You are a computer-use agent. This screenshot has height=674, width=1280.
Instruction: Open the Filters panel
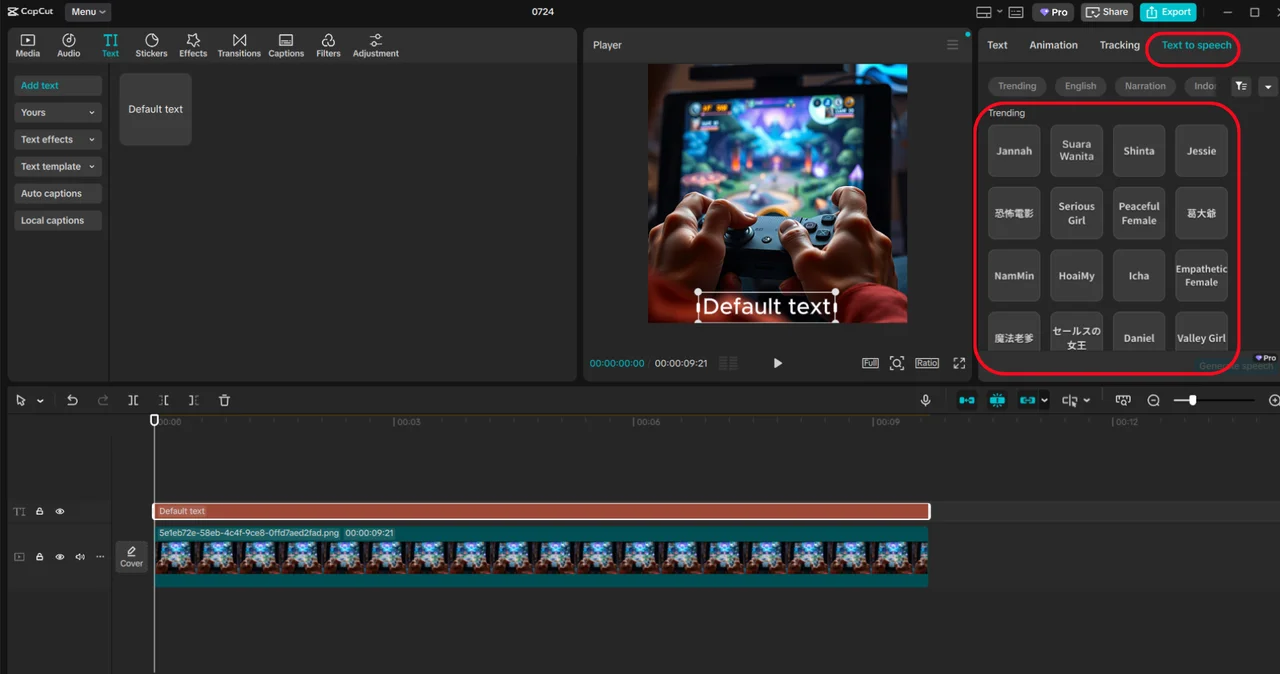[x=328, y=45]
